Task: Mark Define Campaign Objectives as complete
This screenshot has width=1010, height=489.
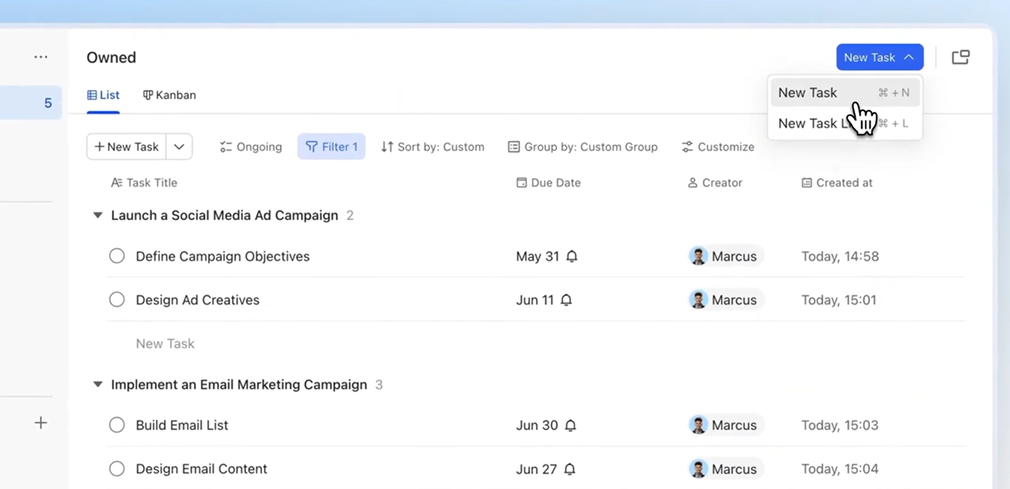Action: click(x=117, y=256)
